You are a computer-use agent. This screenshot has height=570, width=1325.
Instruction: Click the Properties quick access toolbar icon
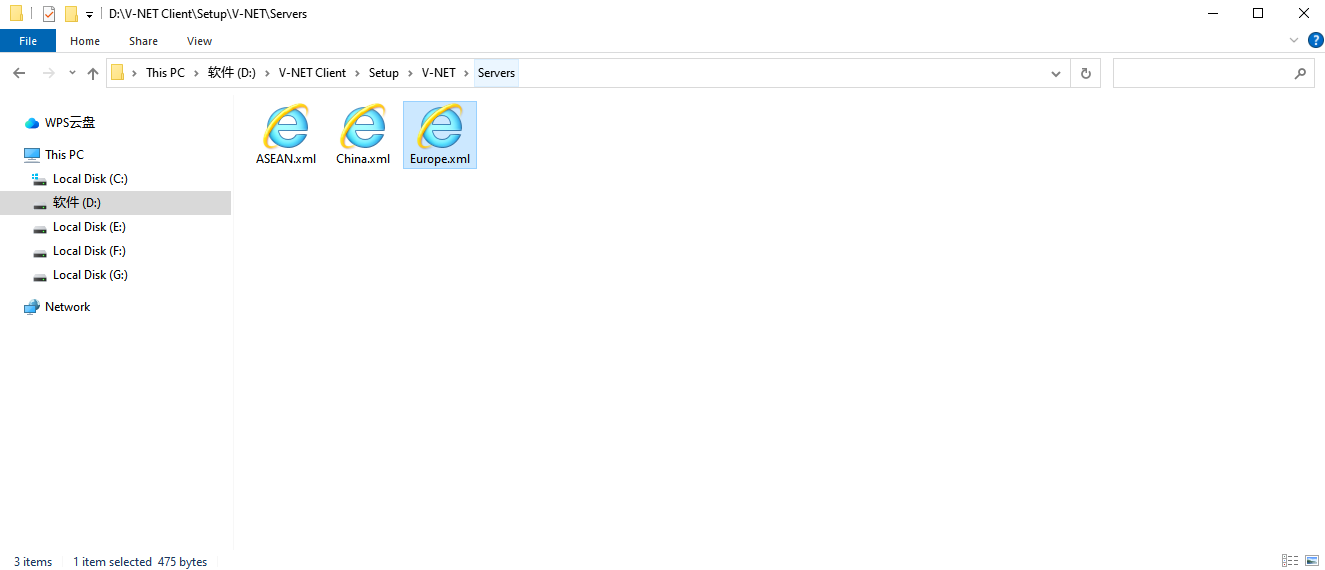(49, 14)
